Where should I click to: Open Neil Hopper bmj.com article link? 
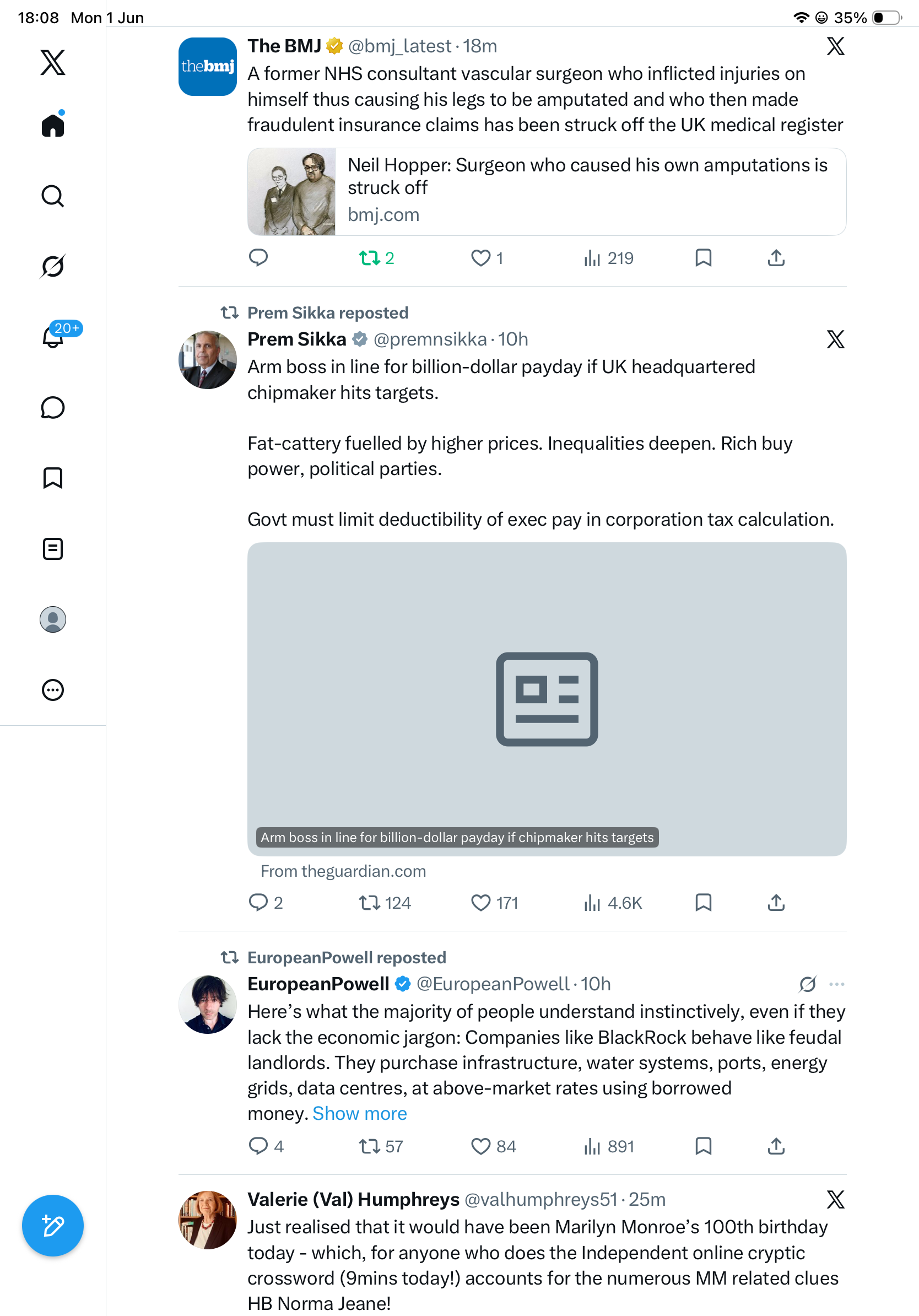pyautogui.click(x=547, y=191)
